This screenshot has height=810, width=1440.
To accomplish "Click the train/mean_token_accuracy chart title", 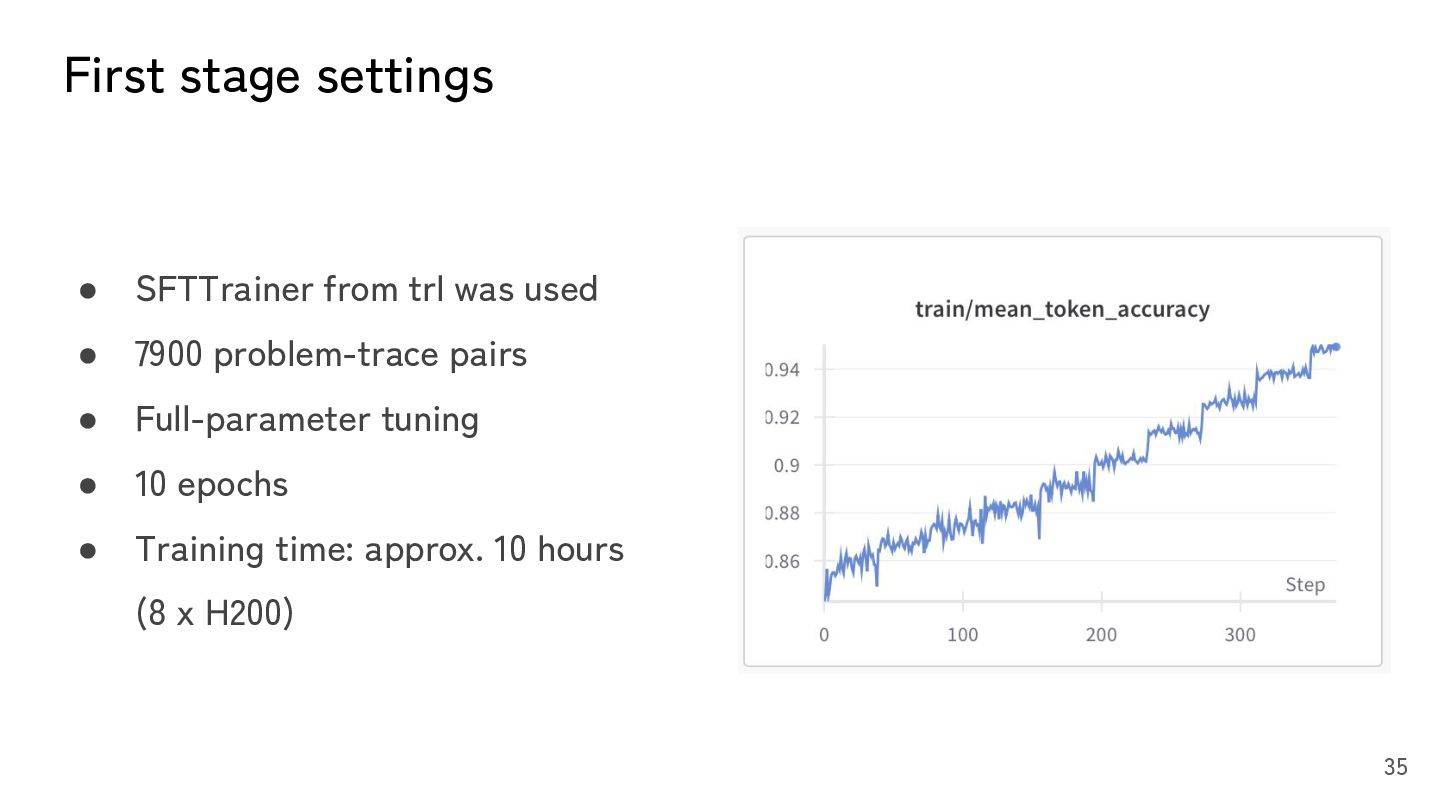I will [x=1062, y=310].
